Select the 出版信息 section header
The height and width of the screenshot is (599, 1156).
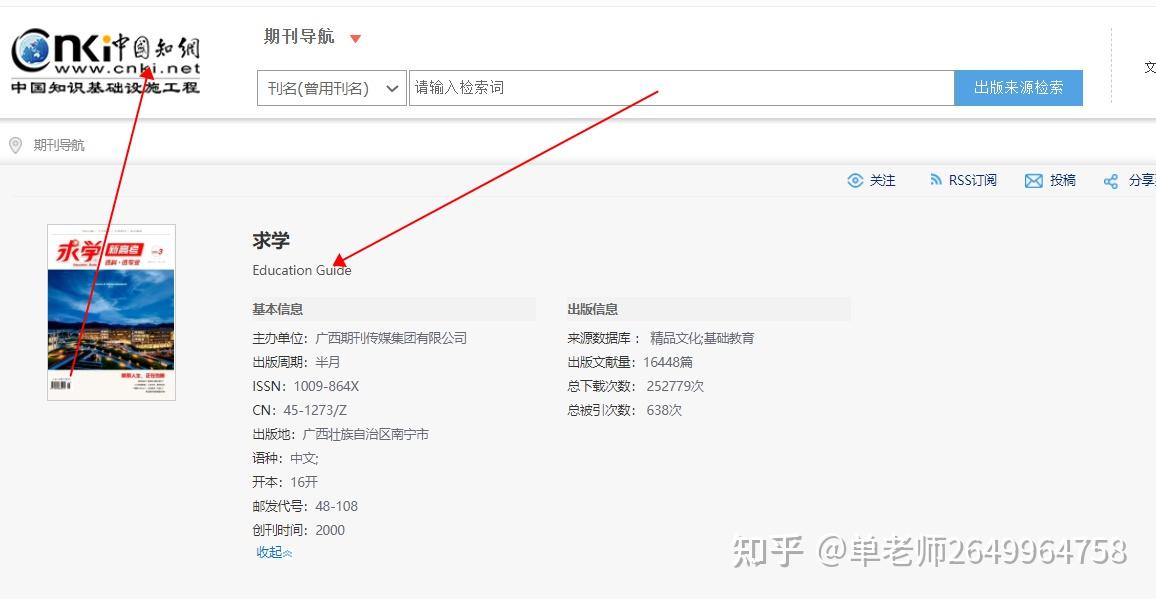point(593,309)
